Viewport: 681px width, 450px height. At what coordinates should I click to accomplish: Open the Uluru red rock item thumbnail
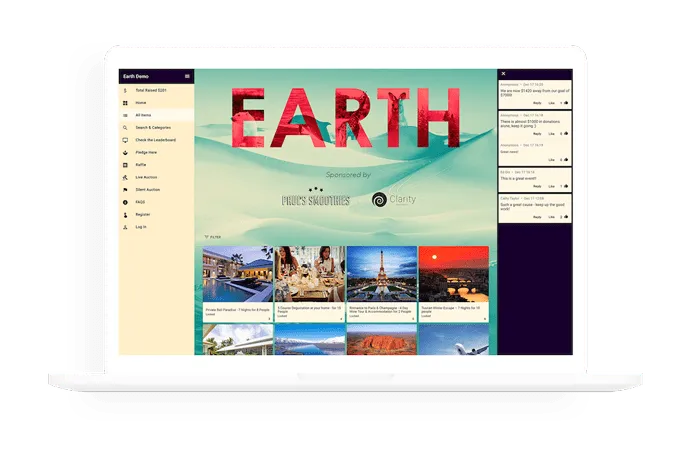pyautogui.click(x=382, y=340)
